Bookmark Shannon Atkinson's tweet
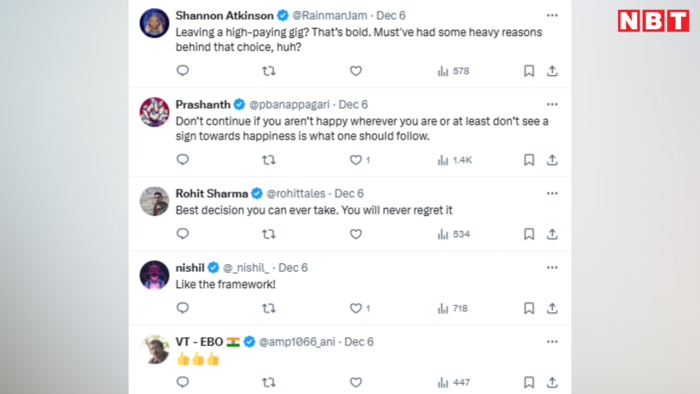 (529, 71)
